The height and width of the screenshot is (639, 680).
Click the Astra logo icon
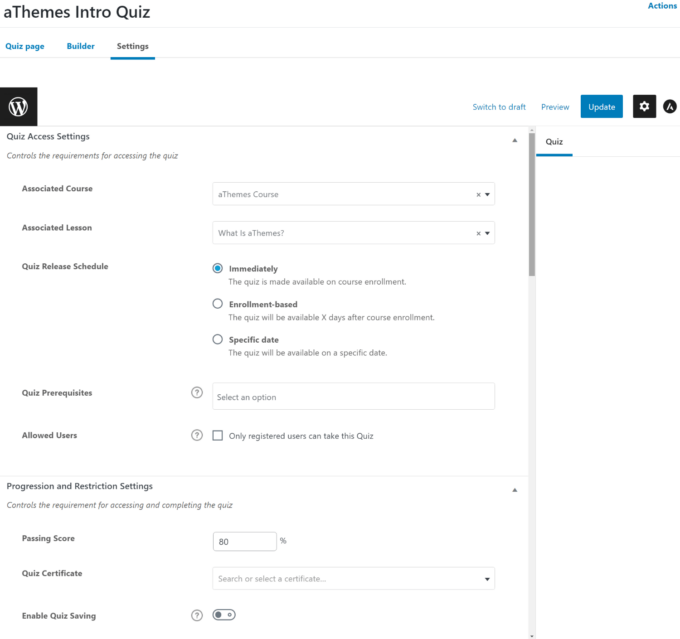tap(670, 106)
